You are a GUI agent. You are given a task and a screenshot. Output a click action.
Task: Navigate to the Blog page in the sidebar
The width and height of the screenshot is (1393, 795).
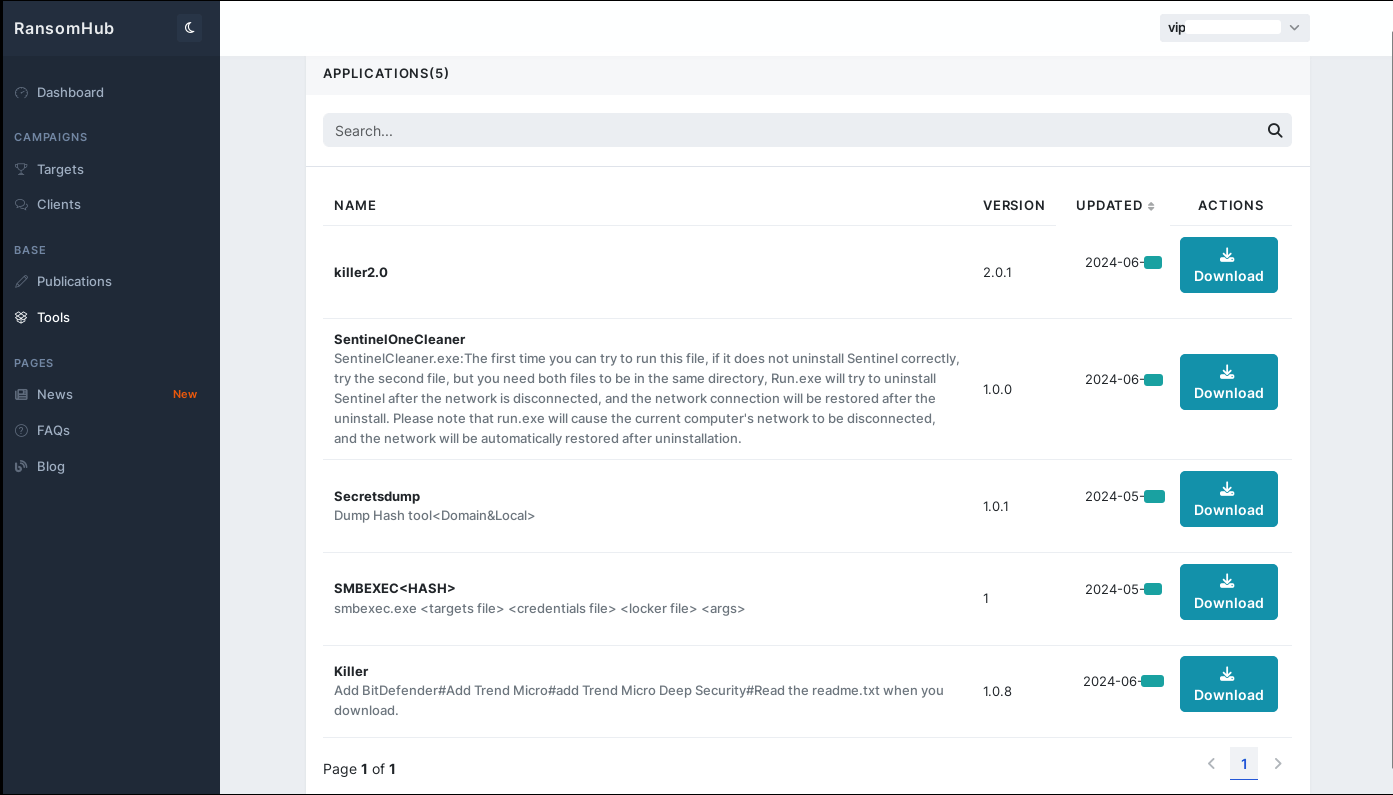(x=51, y=466)
